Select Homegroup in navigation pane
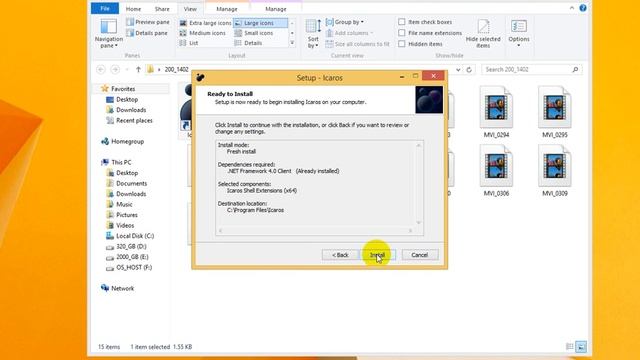Image resolution: width=640 pixels, height=360 pixels. pos(127,141)
